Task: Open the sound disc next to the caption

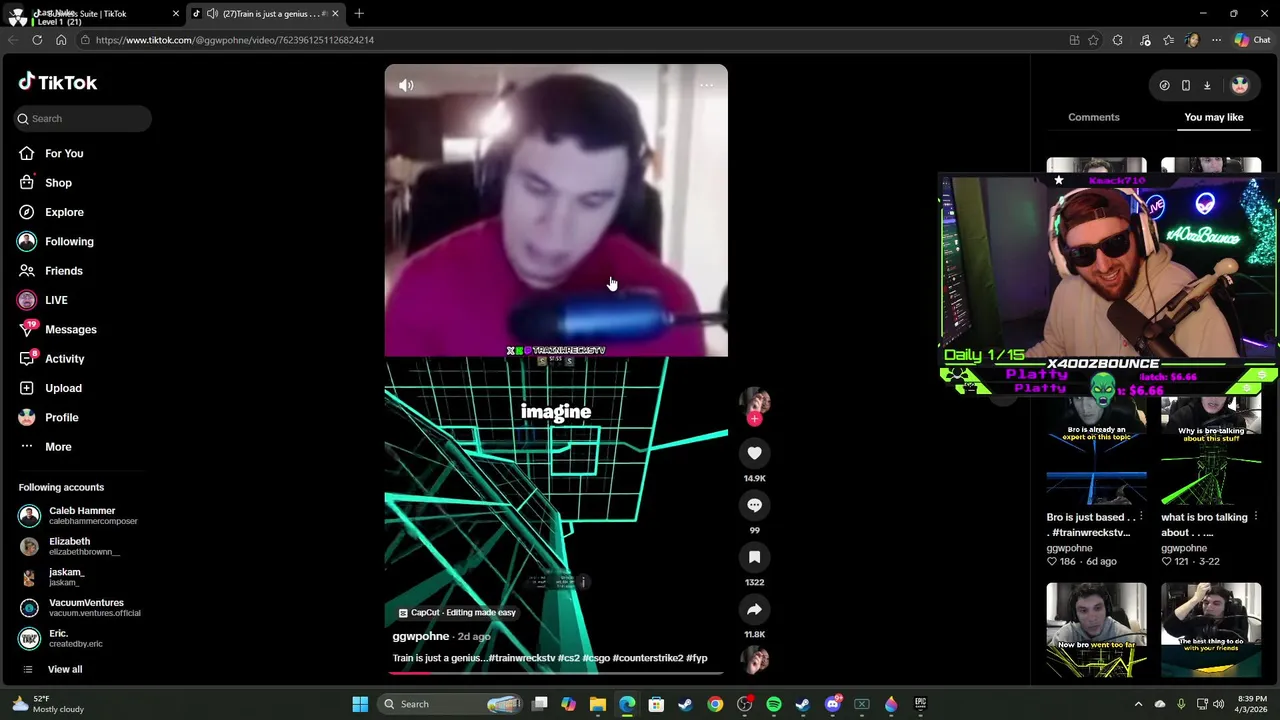Action: [x=754, y=660]
